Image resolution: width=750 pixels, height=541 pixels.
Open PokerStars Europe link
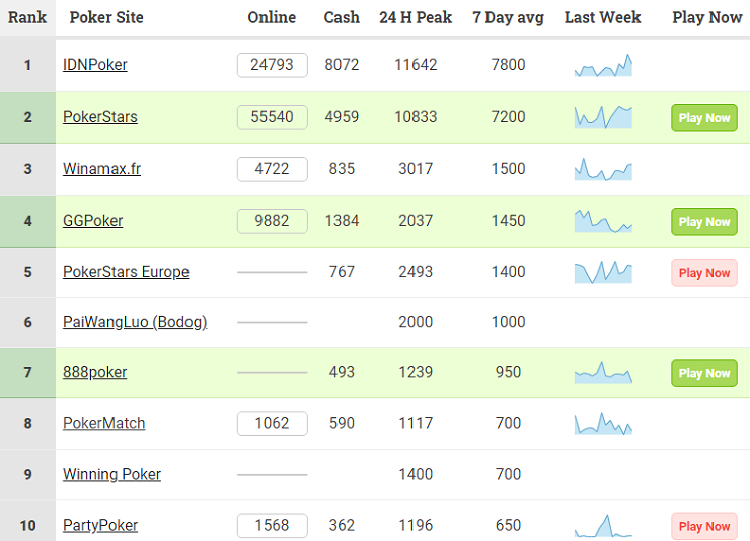point(126,272)
